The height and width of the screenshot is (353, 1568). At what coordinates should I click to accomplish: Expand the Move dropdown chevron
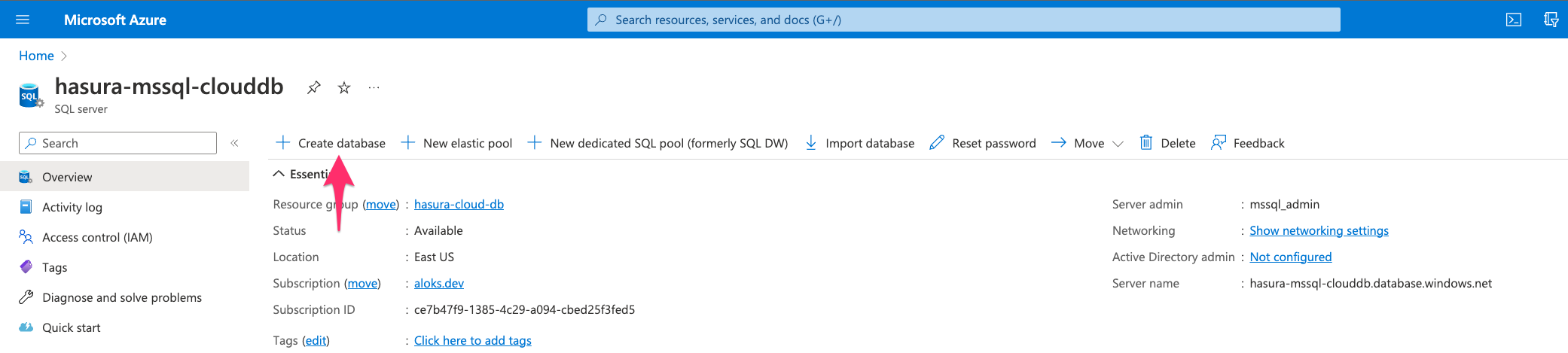point(1118,144)
